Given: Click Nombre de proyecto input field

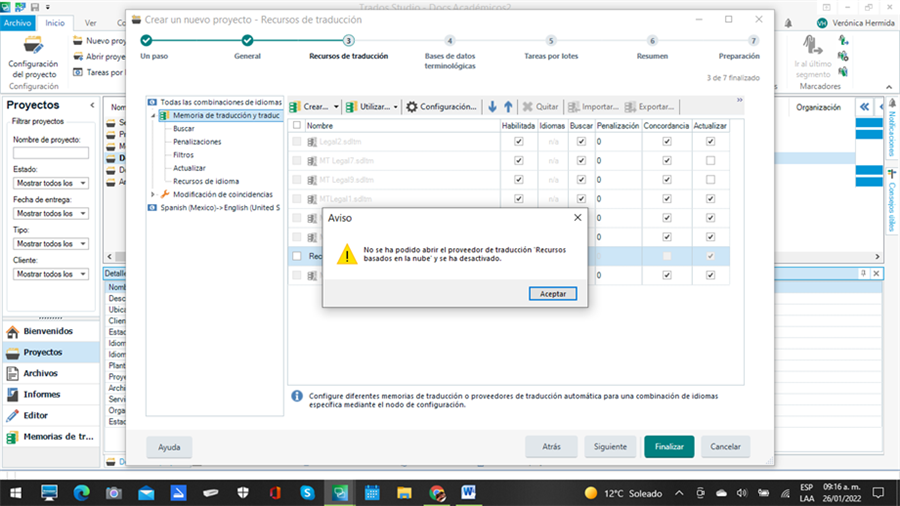Looking at the screenshot, I should (51, 153).
